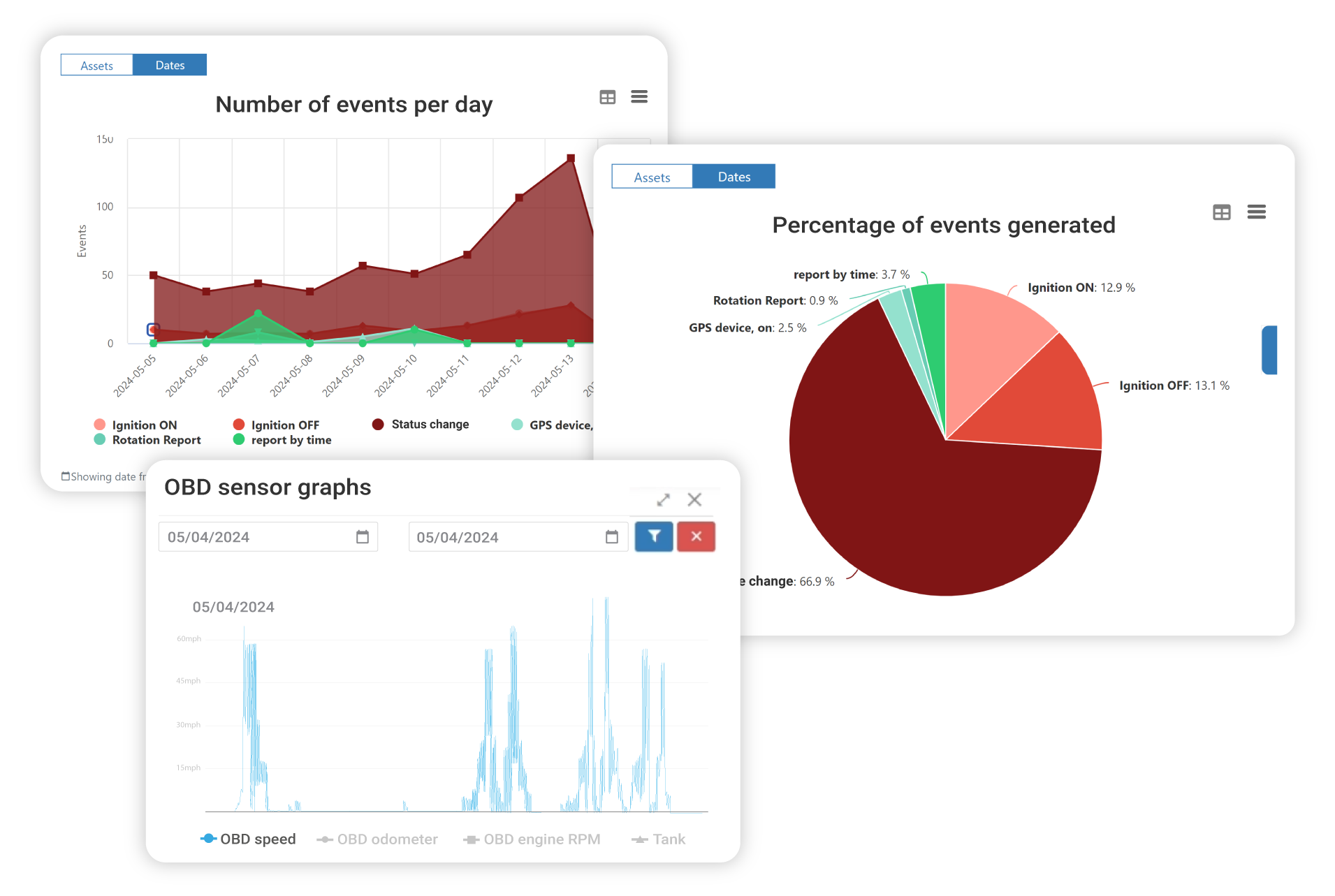1335x896 pixels.
Task: Toggle OBD speed series in legend
Action: [248, 839]
